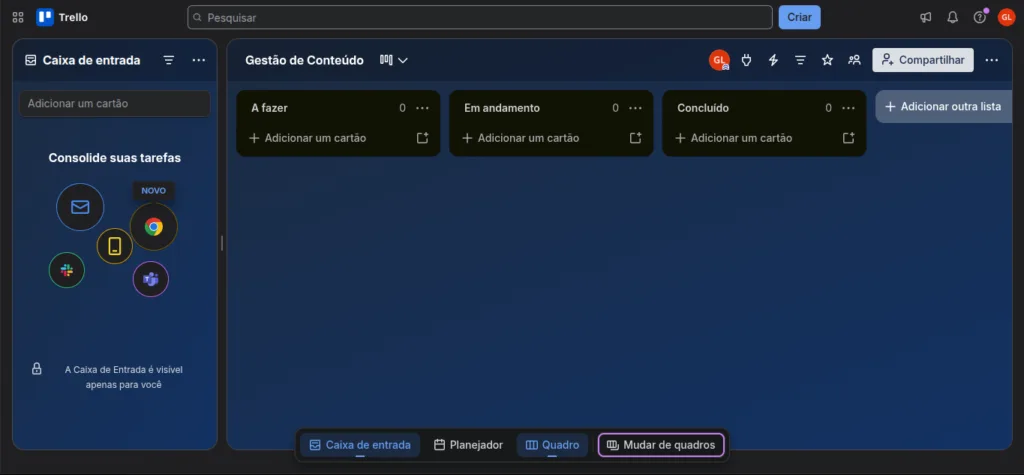Open the board filter icon

(800, 60)
